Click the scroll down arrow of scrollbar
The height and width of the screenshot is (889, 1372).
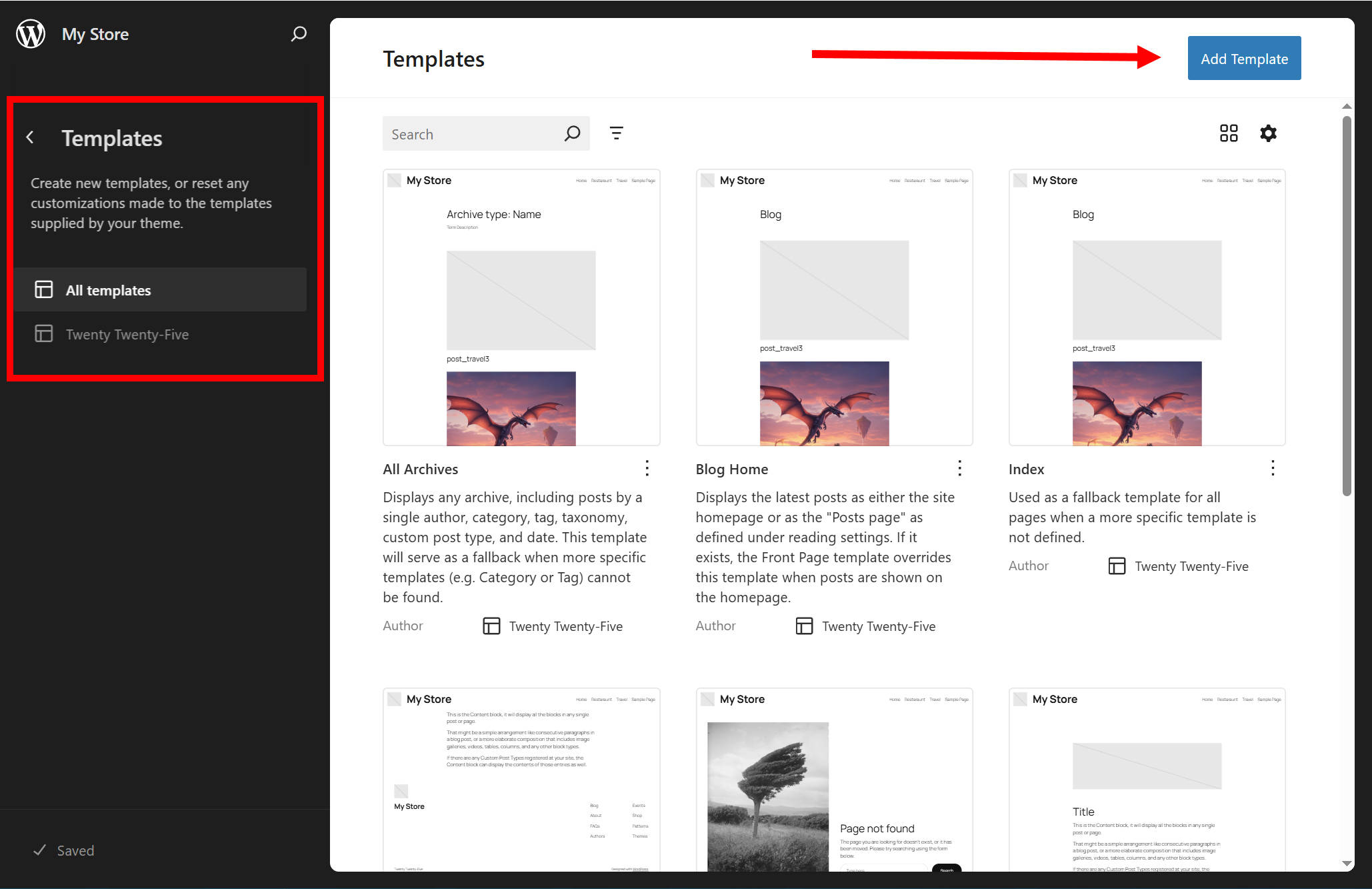pos(1347,863)
